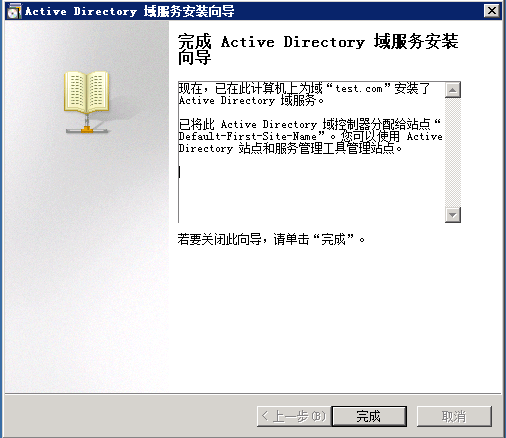Close the Active Directory wizard window
Viewport: 506px width, 438px height.
pyautogui.click(x=492, y=11)
